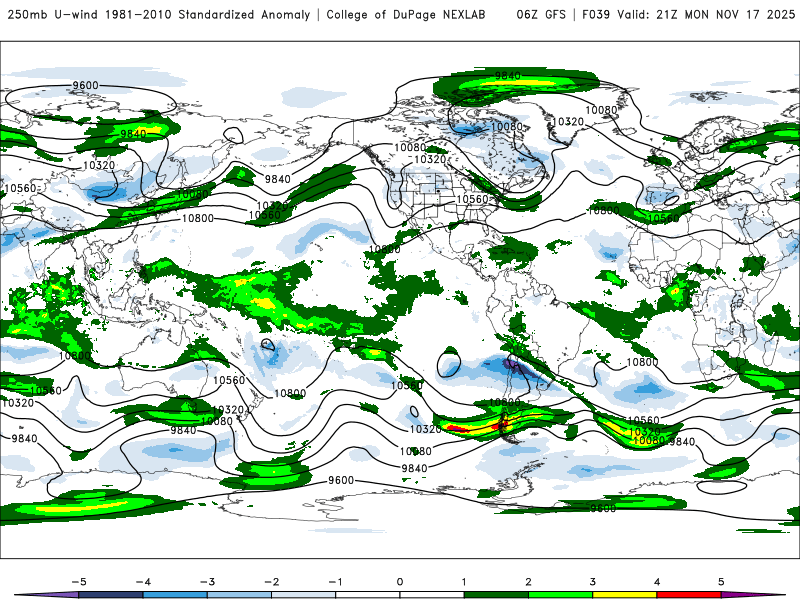800x600 pixels.
Task: Click the "−3" colorbar tick label
Action: click(207, 582)
